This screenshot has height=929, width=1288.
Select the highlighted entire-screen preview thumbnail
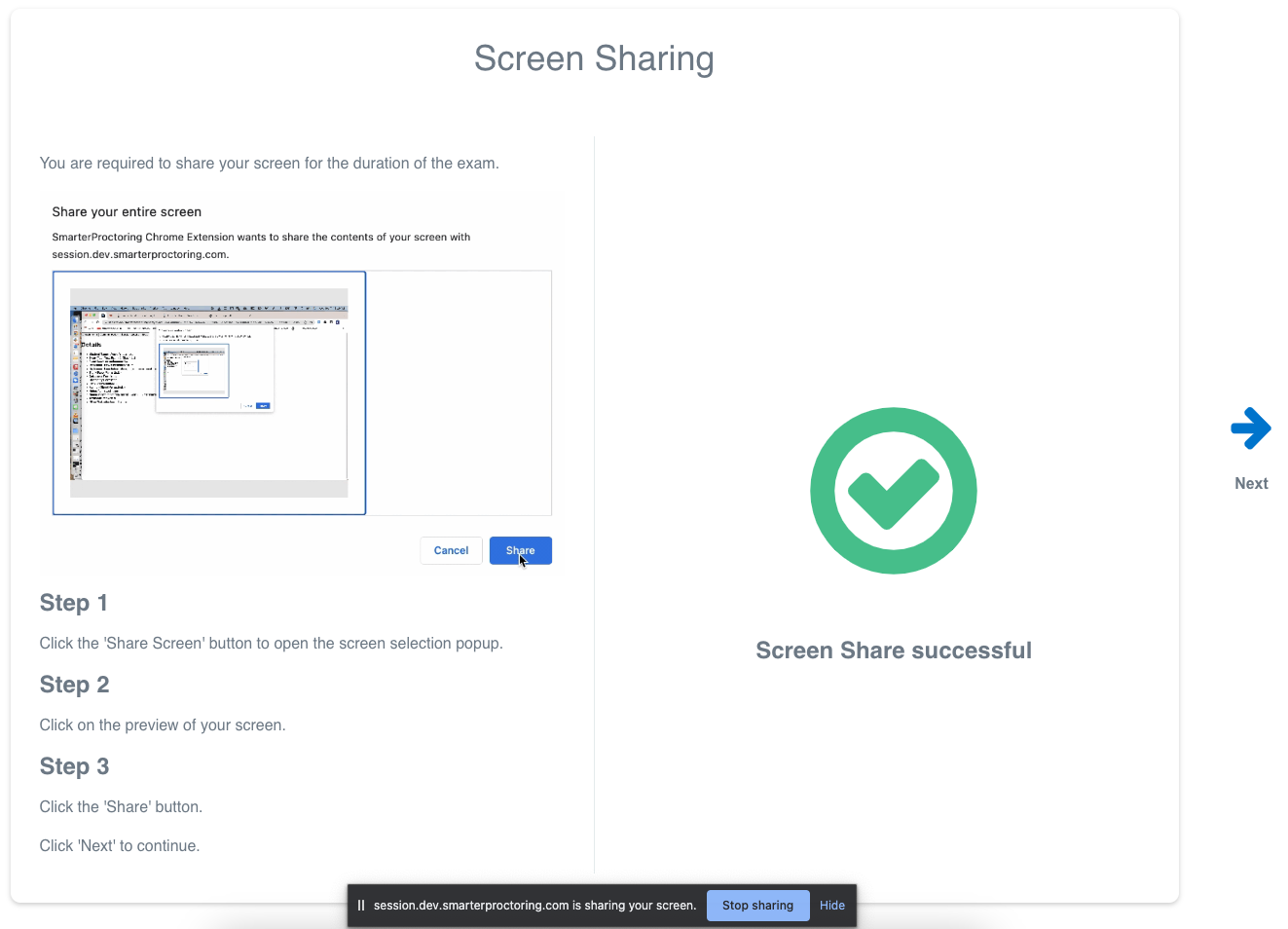tap(209, 392)
